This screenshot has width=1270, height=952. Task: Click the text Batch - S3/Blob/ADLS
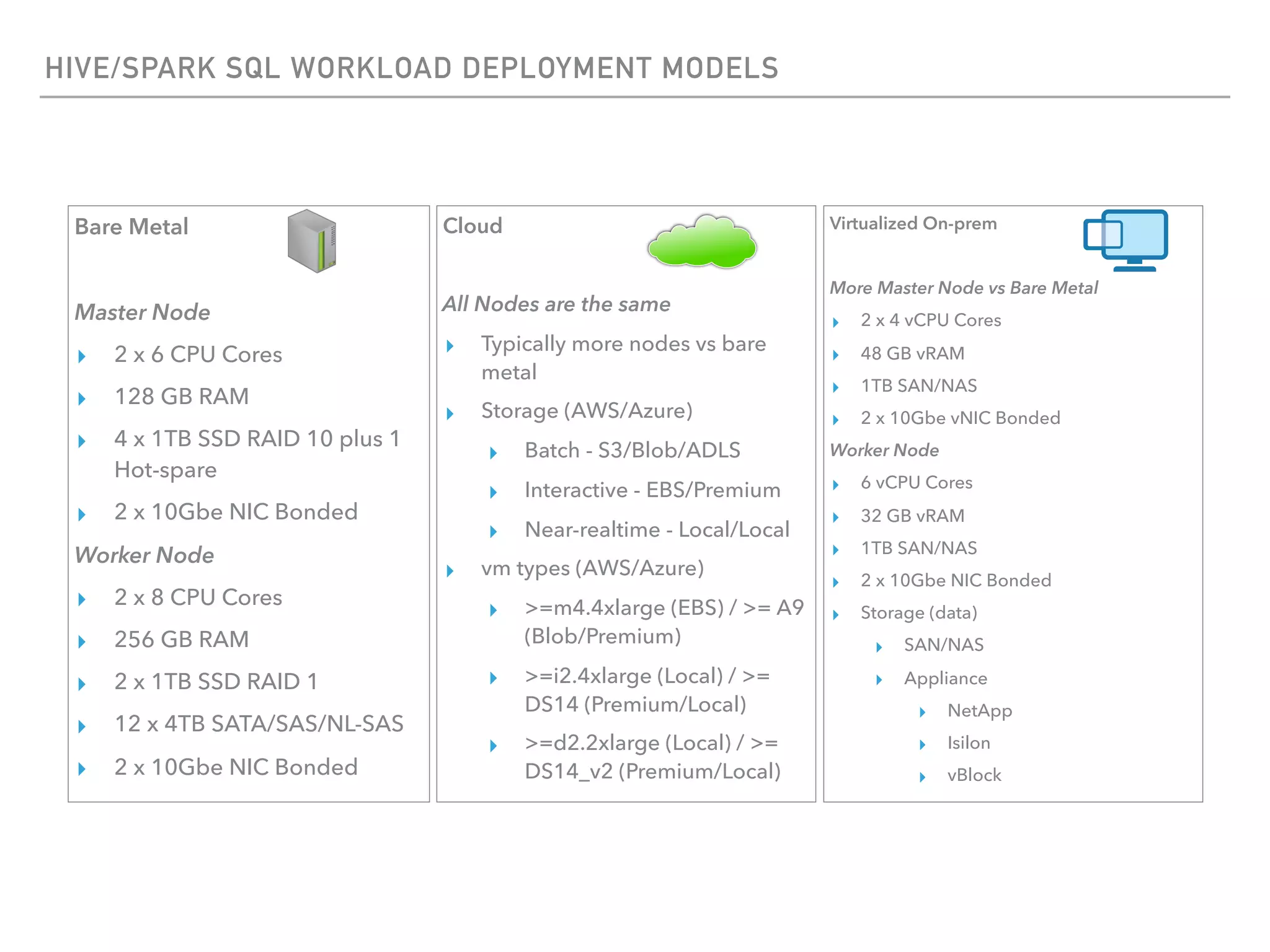[632, 450]
